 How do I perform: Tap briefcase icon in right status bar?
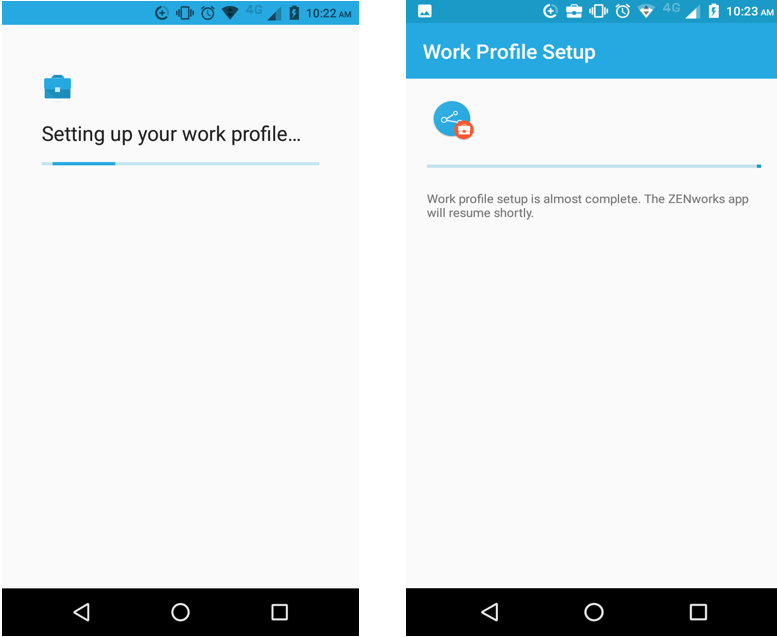coord(574,11)
